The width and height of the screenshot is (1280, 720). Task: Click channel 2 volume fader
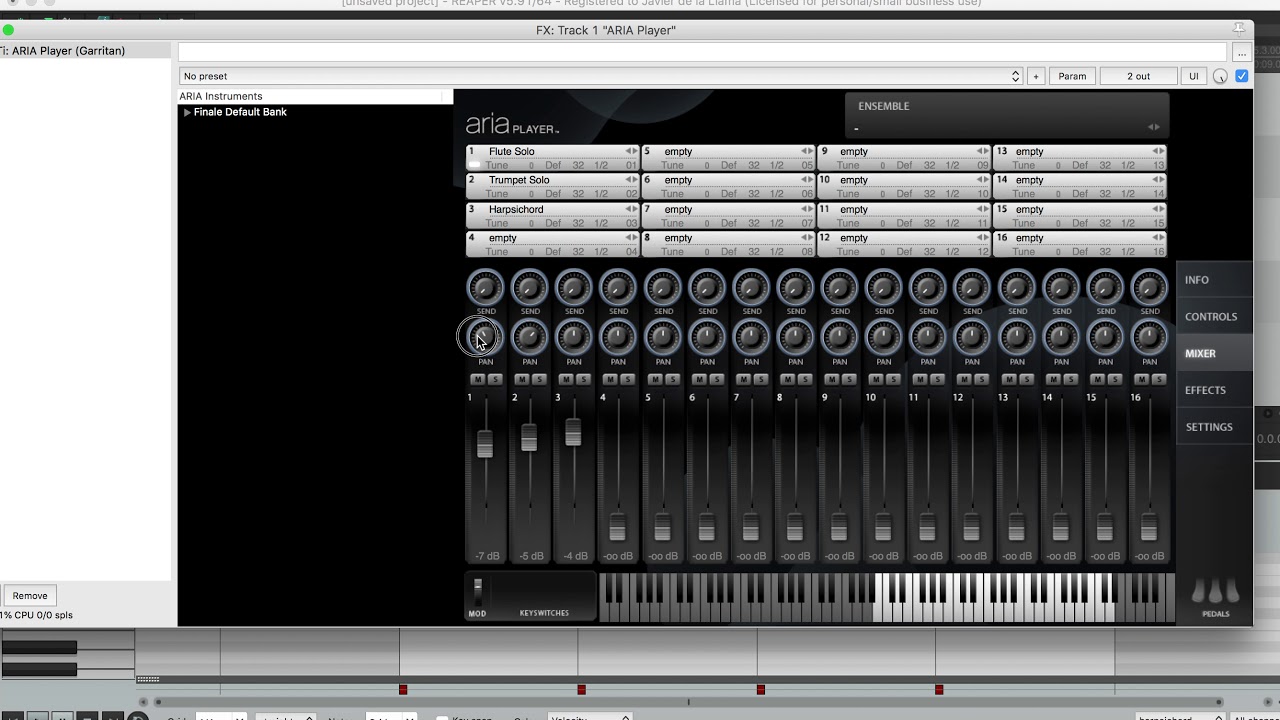[x=529, y=437]
